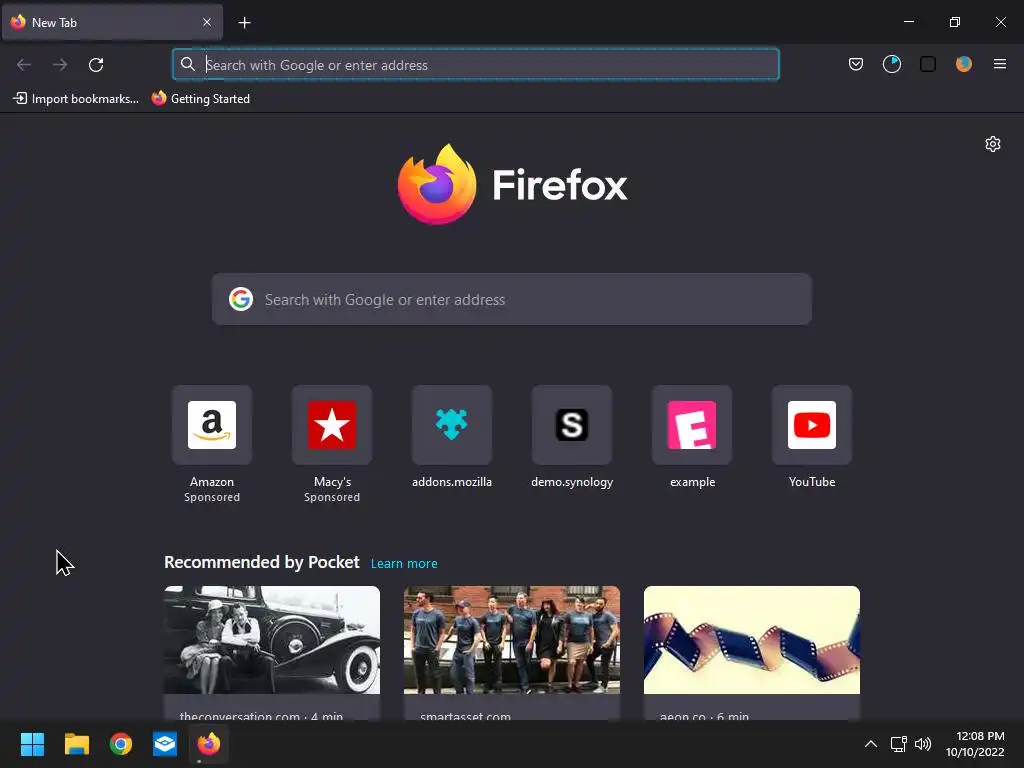Click the black square extension icon

tap(927, 64)
